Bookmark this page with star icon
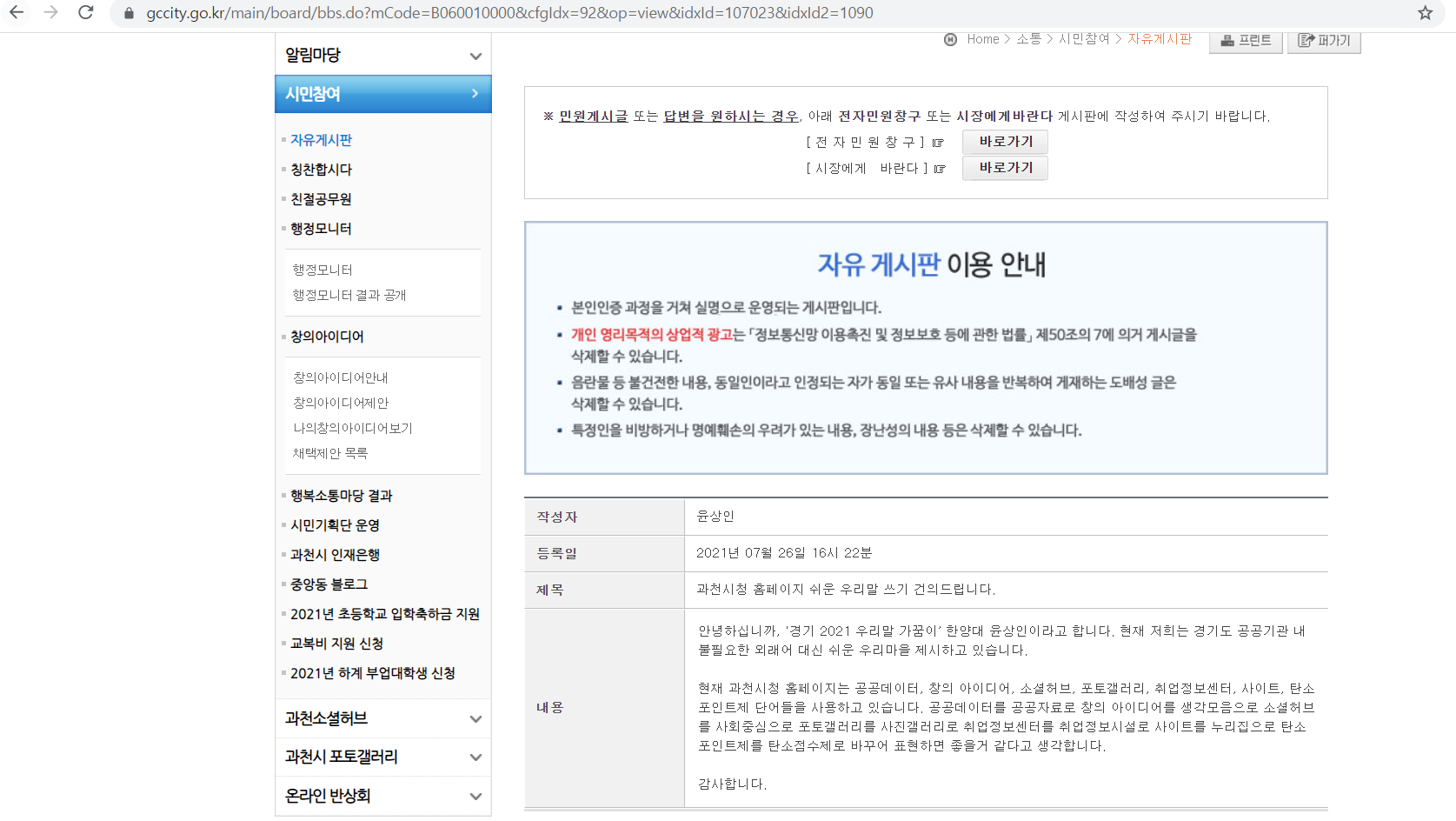This screenshot has width=1456, height=821. [1425, 13]
